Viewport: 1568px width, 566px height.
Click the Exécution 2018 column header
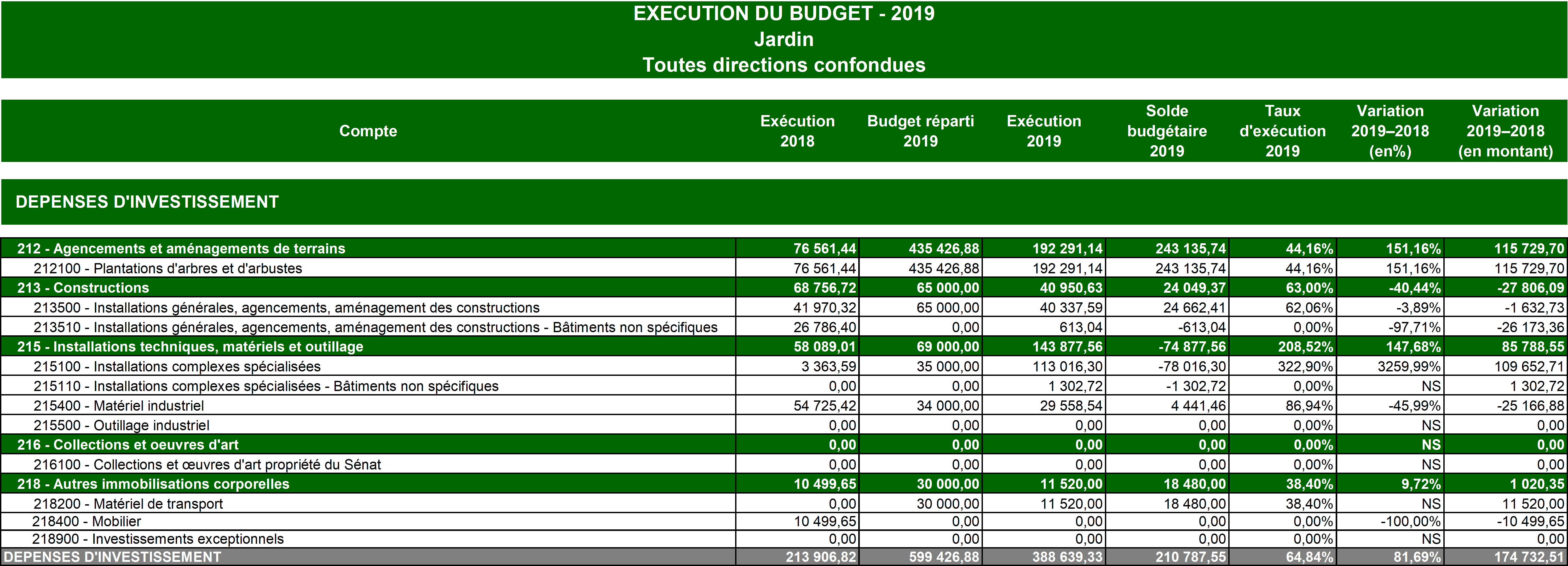[797, 131]
